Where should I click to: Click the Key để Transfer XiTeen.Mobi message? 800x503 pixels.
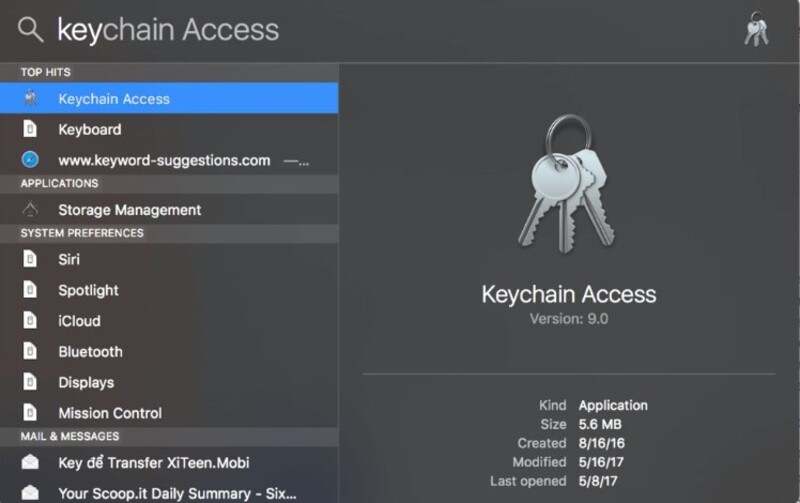coord(169,462)
